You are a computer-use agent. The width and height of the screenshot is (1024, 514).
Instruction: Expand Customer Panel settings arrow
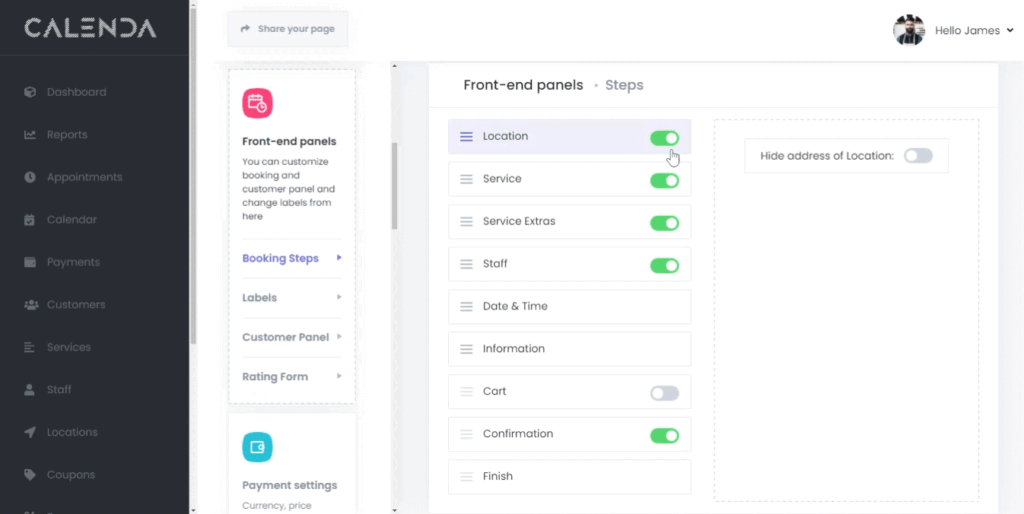[x=339, y=337]
